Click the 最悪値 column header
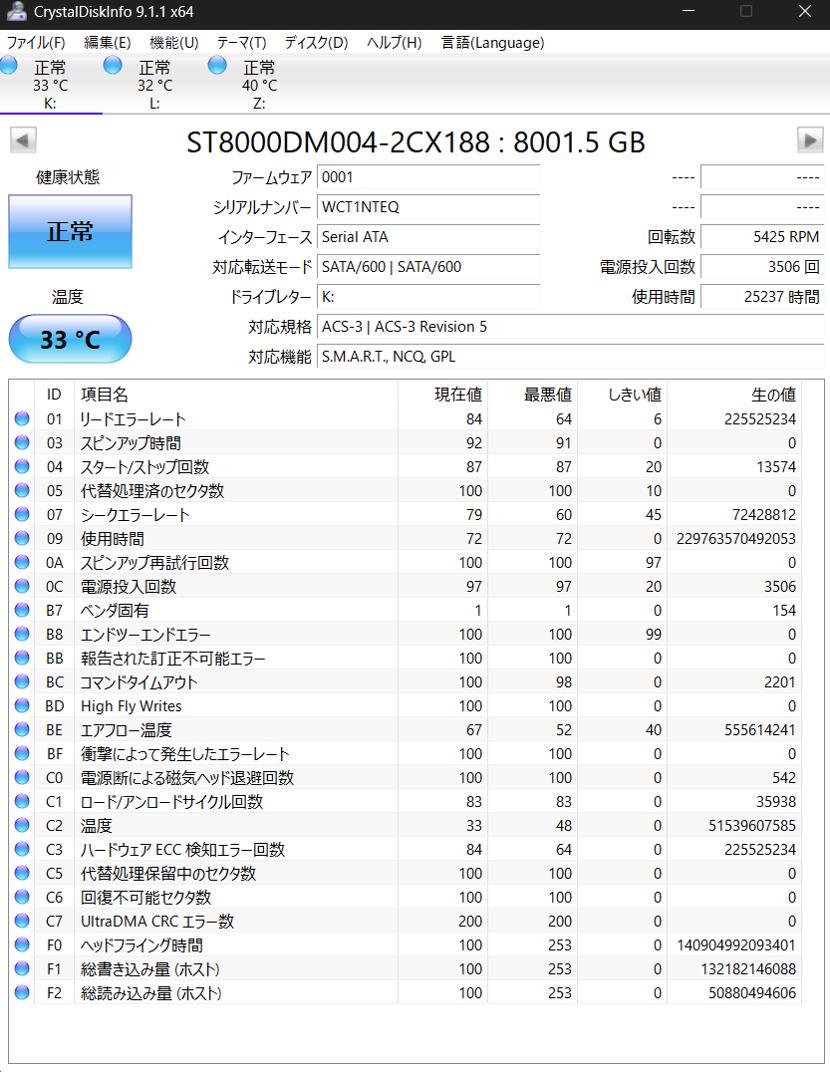830x1072 pixels. click(532, 394)
